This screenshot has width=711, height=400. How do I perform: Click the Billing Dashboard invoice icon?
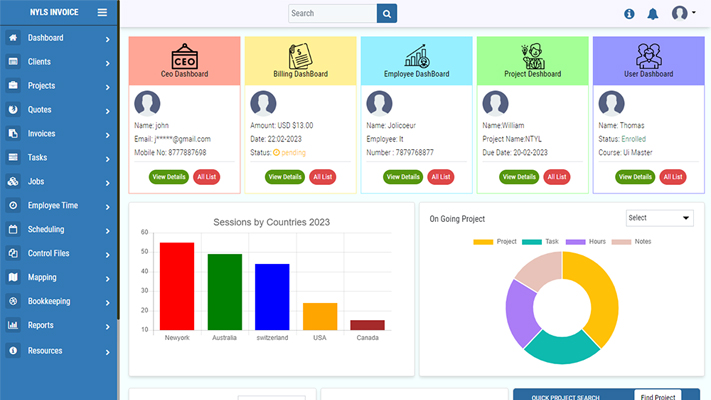pyautogui.click(x=300, y=56)
